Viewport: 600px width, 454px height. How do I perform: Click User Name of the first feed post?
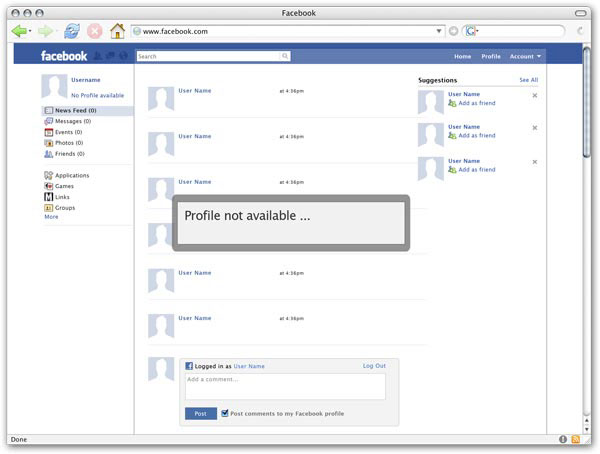[x=195, y=91]
